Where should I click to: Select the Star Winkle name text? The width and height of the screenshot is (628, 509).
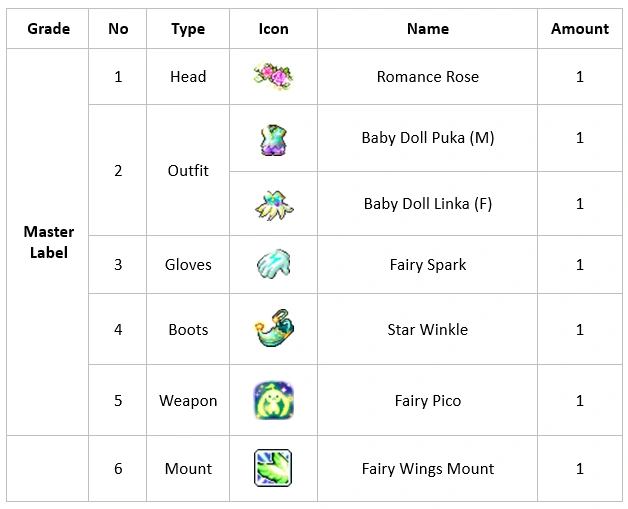(x=427, y=330)
